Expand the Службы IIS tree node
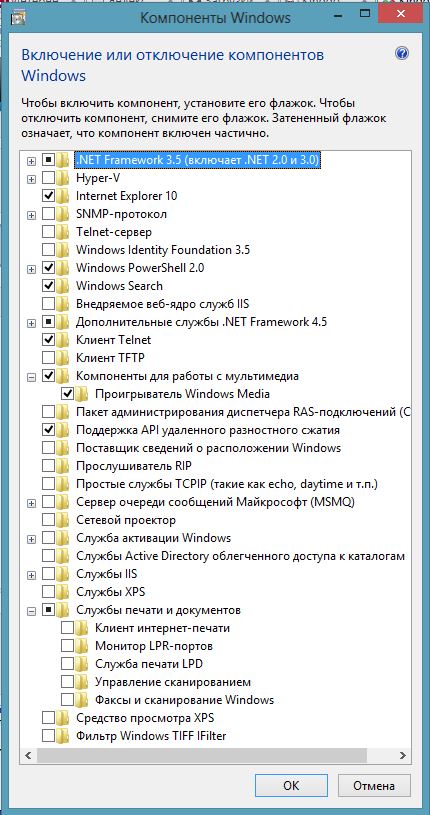 click(x=32, y=574)
